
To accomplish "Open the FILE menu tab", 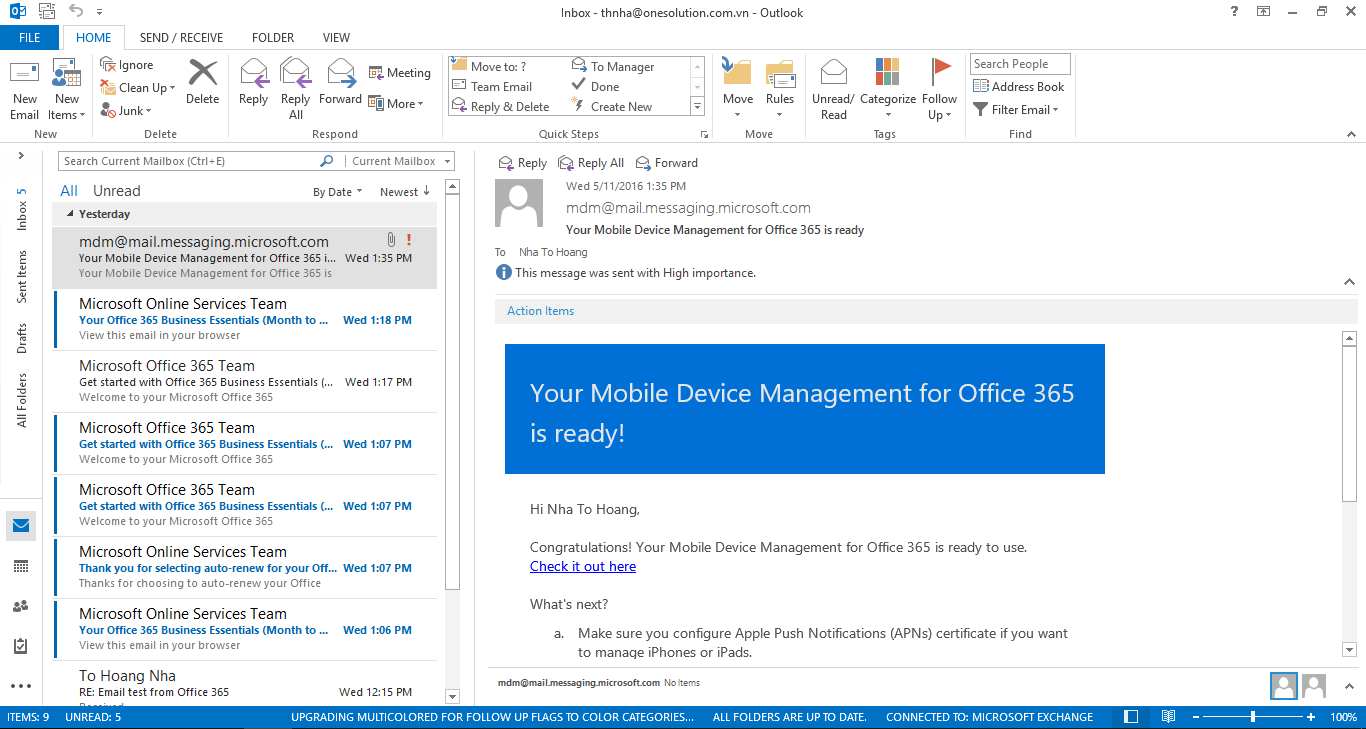I will click(x=30, y=38).
